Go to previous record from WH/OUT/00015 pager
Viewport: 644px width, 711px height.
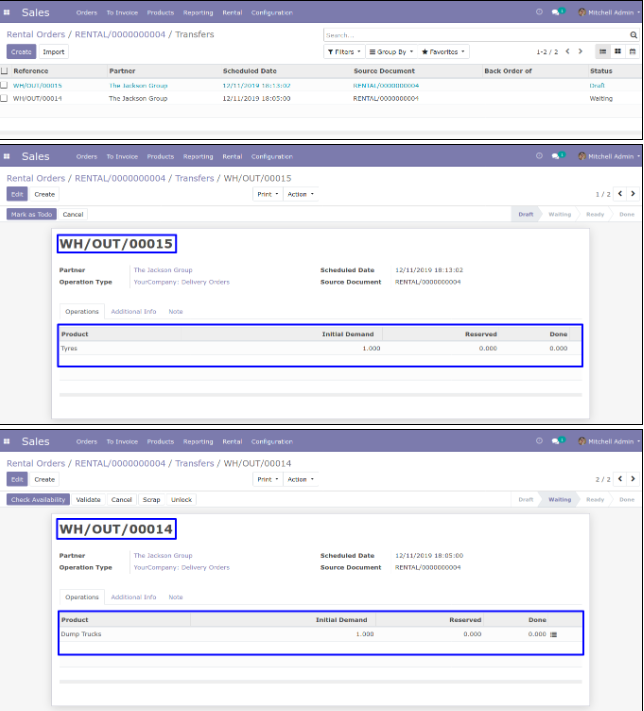tap(620, 194)
